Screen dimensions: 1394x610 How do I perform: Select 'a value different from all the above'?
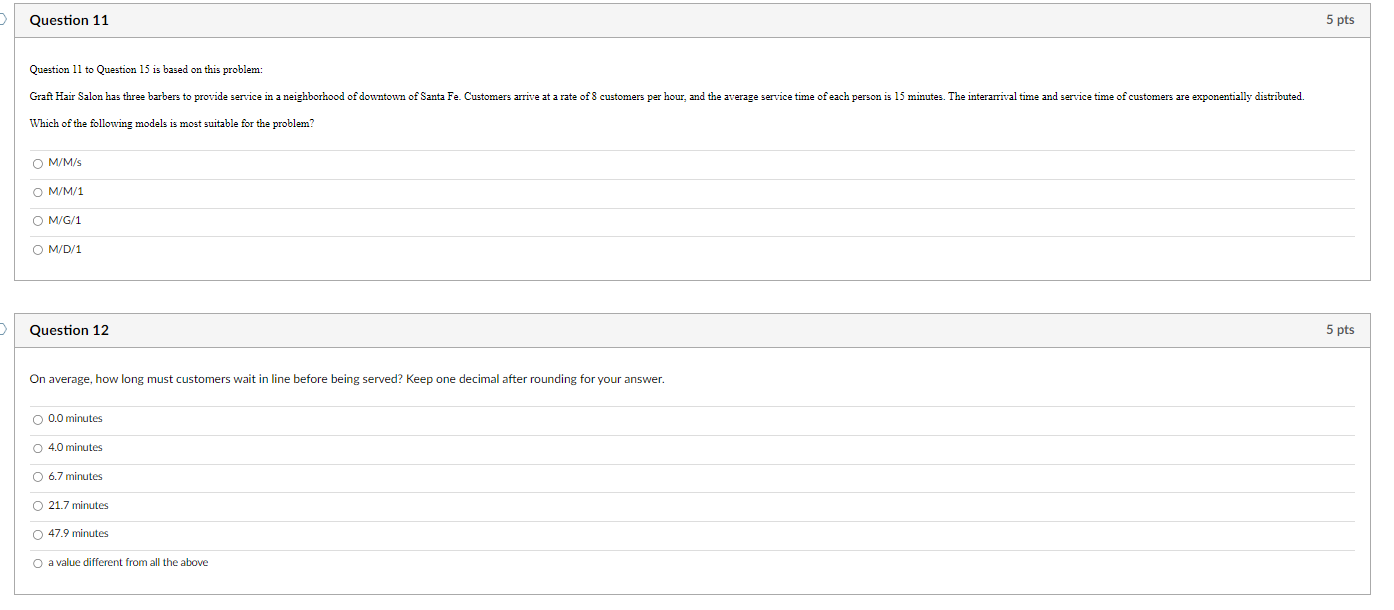click(38, 563)
